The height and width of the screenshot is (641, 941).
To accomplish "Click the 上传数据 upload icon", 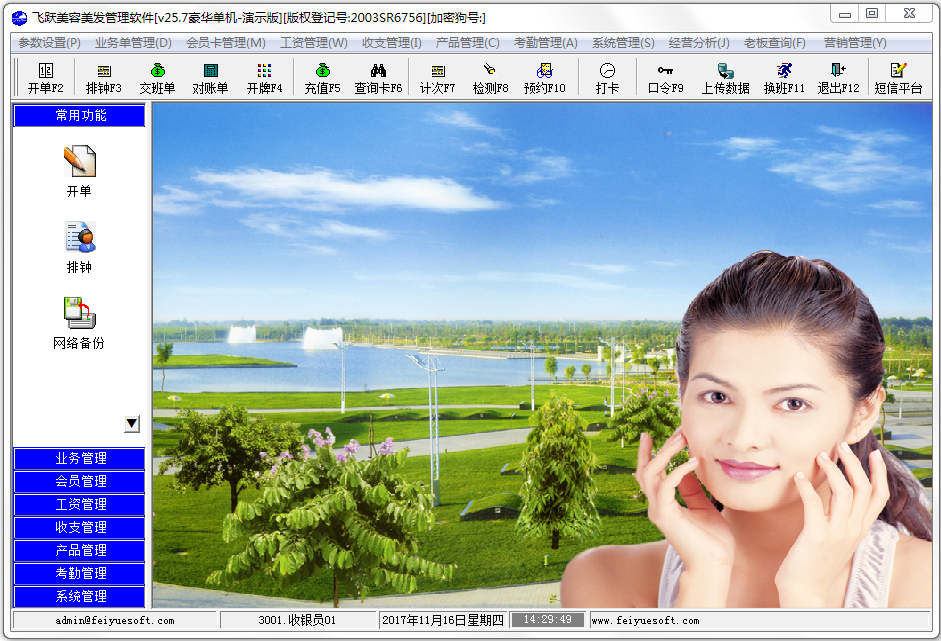I will [726, 78].
